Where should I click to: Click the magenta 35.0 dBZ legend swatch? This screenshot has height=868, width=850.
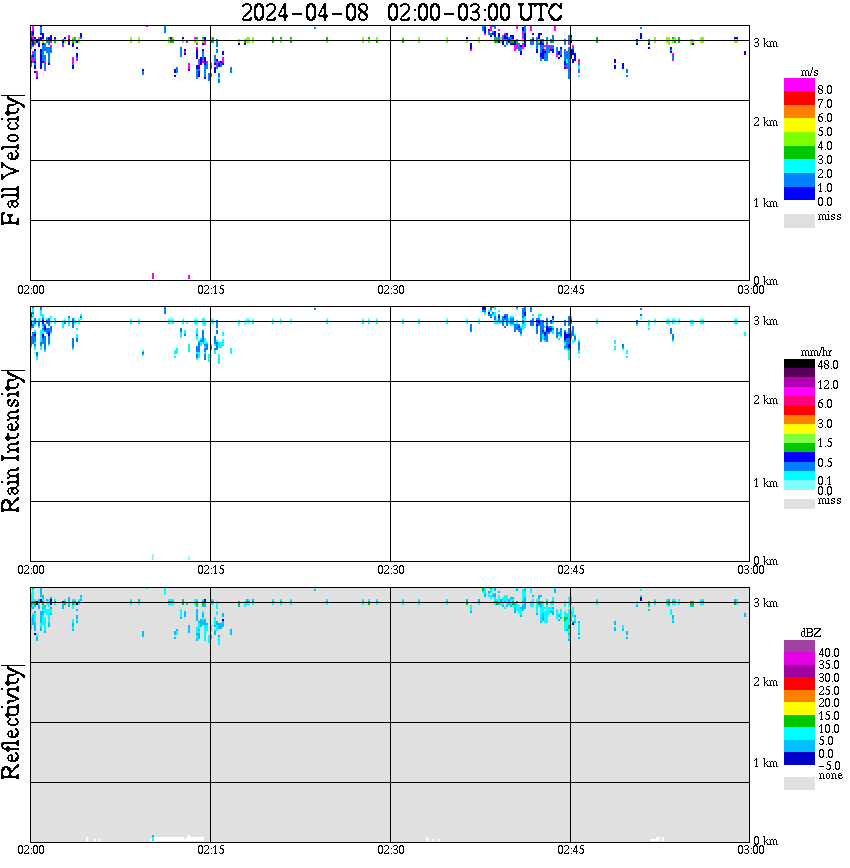coord(799,659)
